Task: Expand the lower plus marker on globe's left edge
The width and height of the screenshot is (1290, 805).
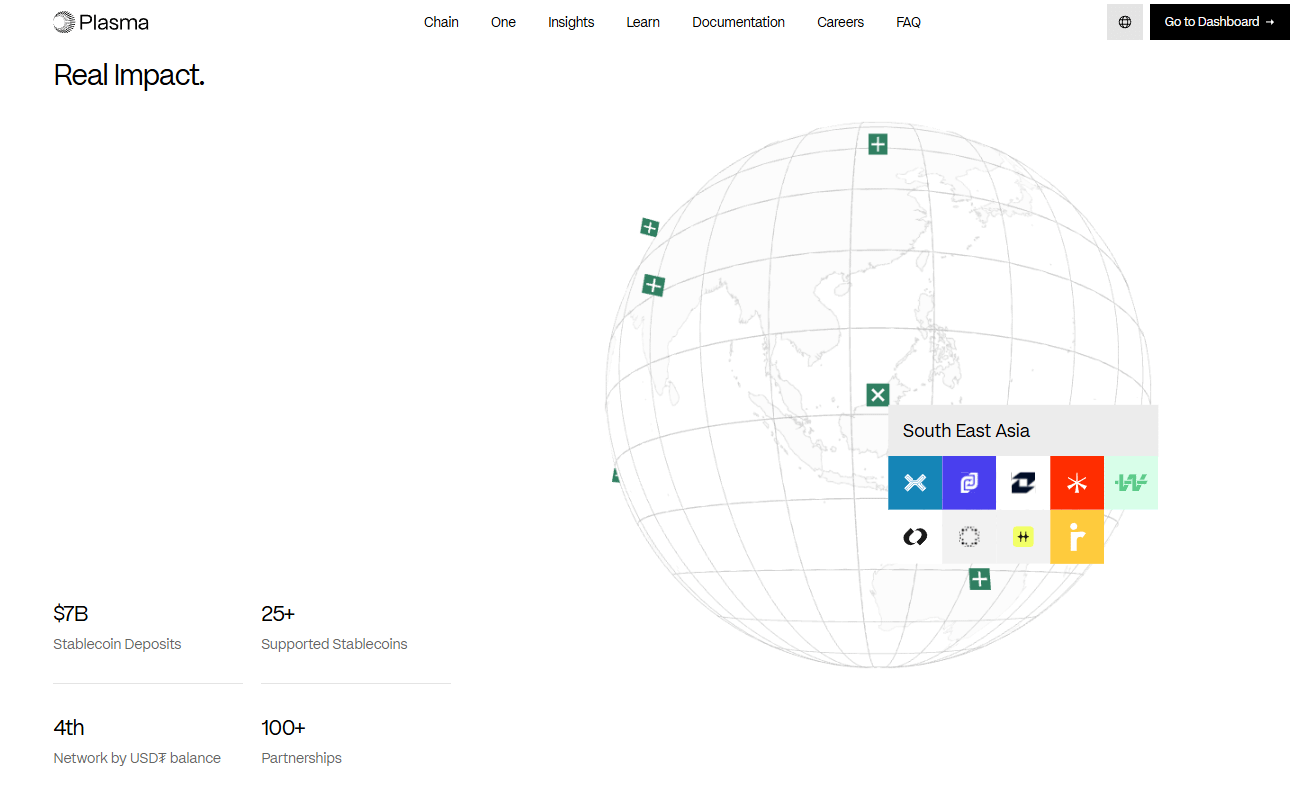Action: coord(653,286)
